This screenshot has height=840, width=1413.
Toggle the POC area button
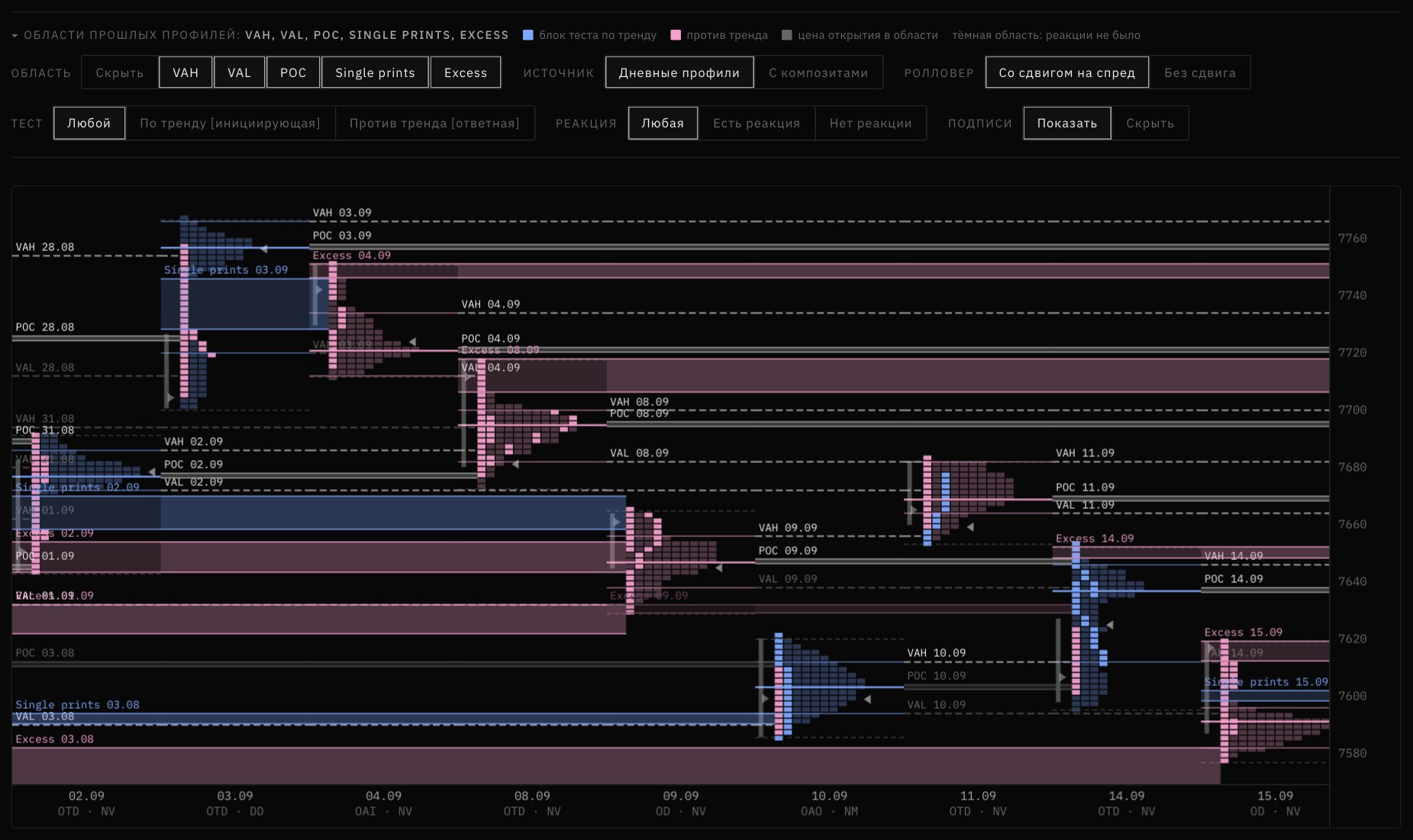[x=293, y=72]
